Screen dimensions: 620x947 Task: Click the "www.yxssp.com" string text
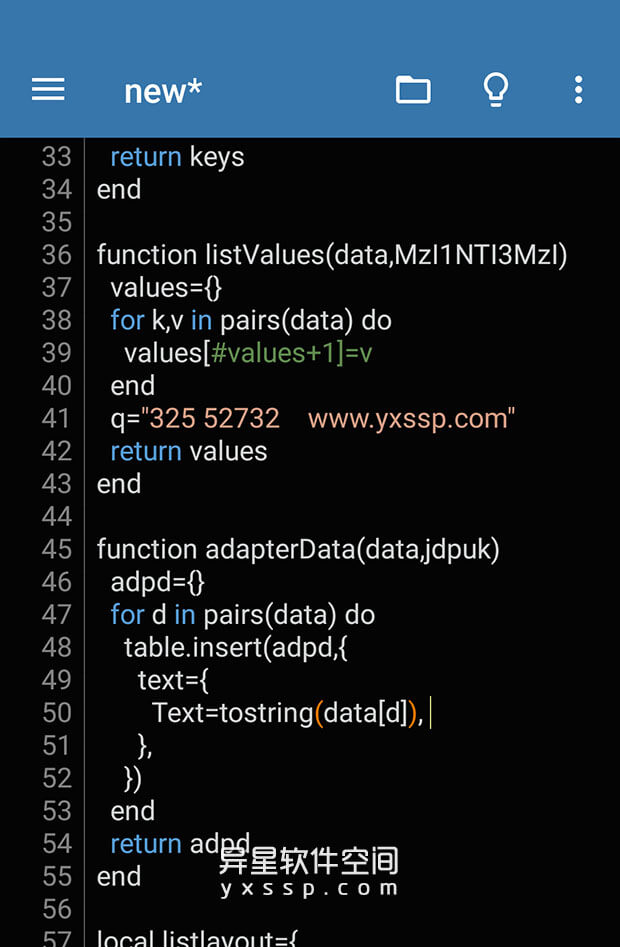pos(411,418)
